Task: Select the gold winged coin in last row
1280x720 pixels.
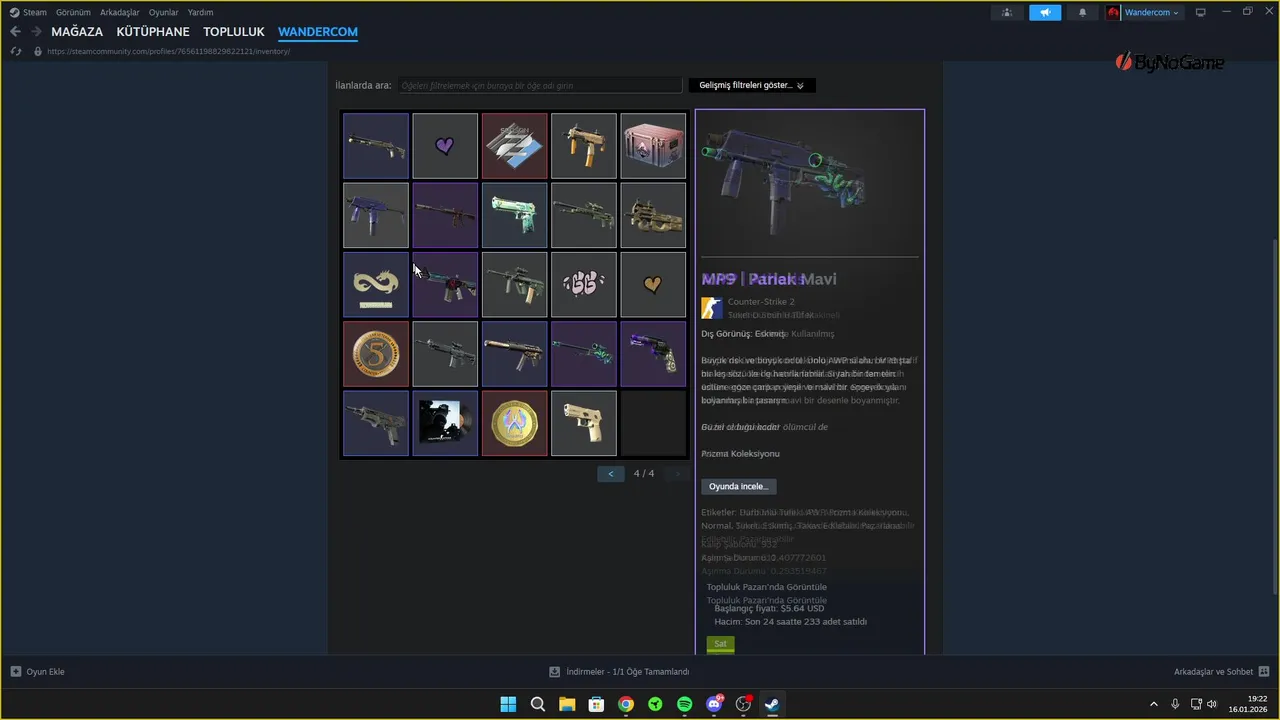Action: pos(514,423)
